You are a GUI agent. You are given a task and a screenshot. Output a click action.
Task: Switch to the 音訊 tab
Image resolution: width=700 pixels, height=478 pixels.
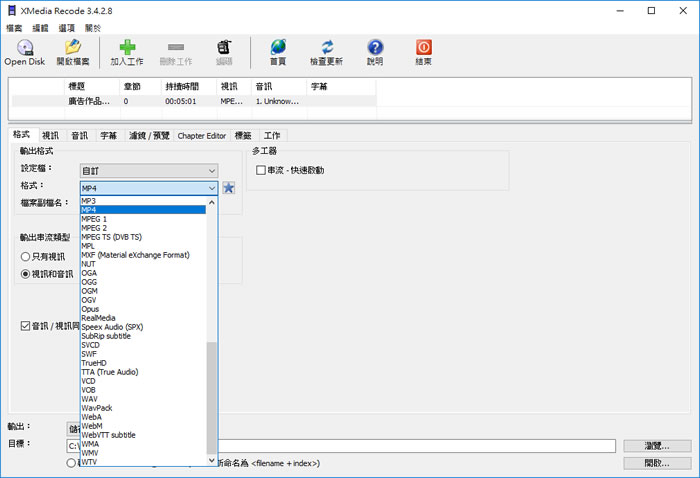80,136
